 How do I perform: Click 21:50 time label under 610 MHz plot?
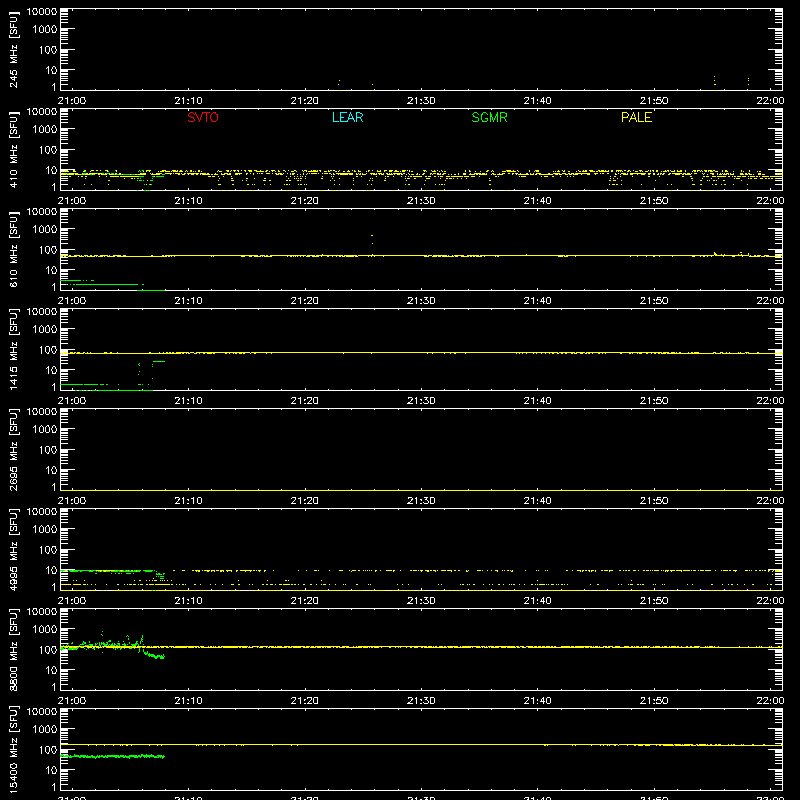(x=654, y=301)
